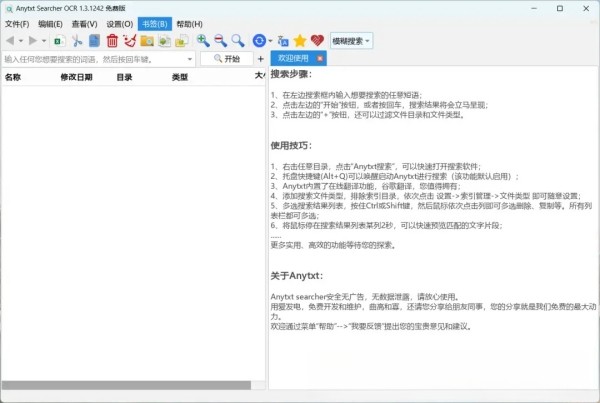Click the zoom out magnifier icon
Image resolution: width=600 pixels, height=403 pixels.
[x=220, y=41]
